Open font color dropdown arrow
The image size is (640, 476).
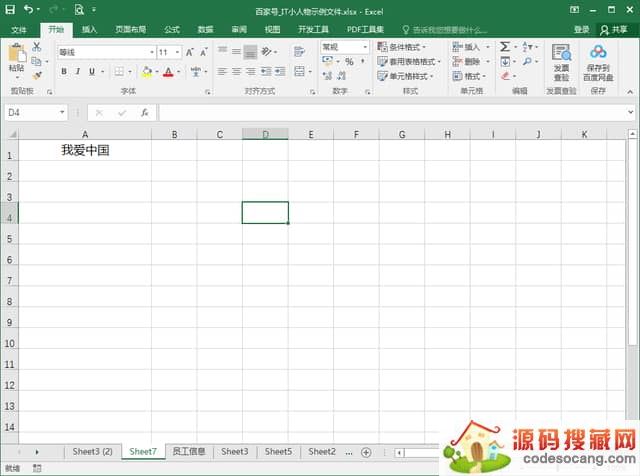[178, 72]
